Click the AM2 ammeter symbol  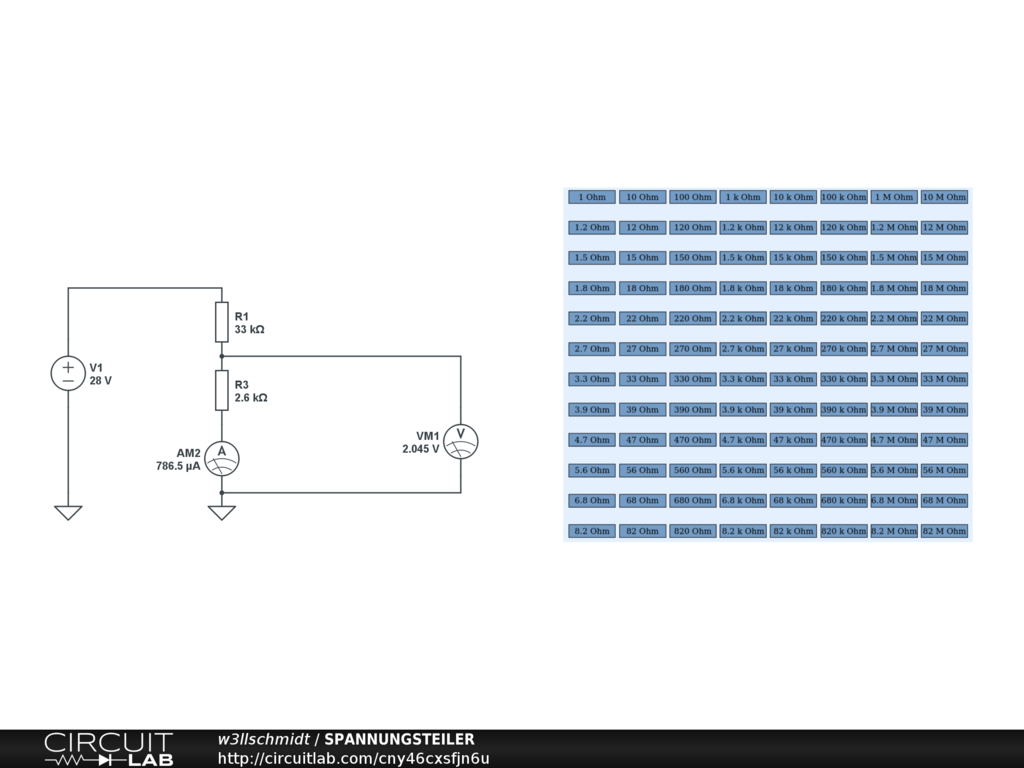[222, 457]
